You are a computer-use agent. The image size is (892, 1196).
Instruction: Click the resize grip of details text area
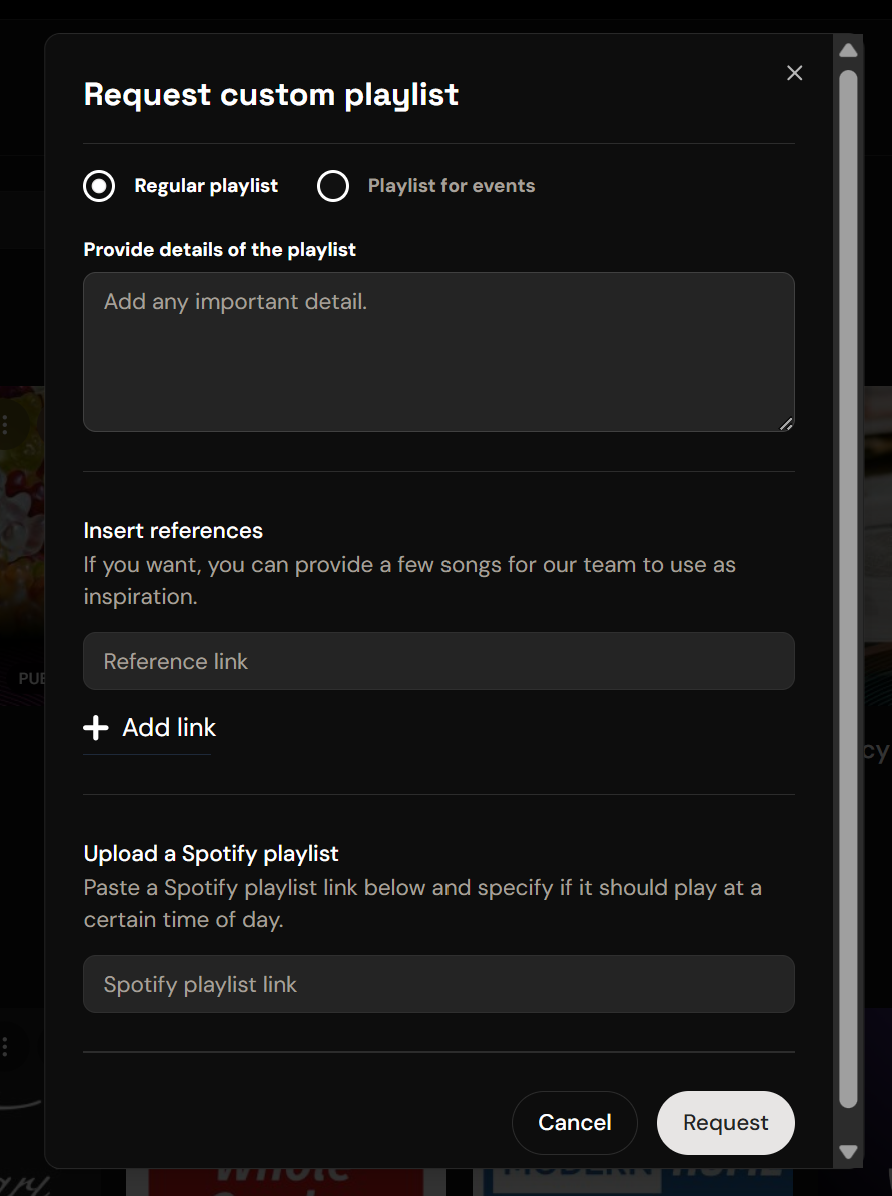click(x=786, y=424)
